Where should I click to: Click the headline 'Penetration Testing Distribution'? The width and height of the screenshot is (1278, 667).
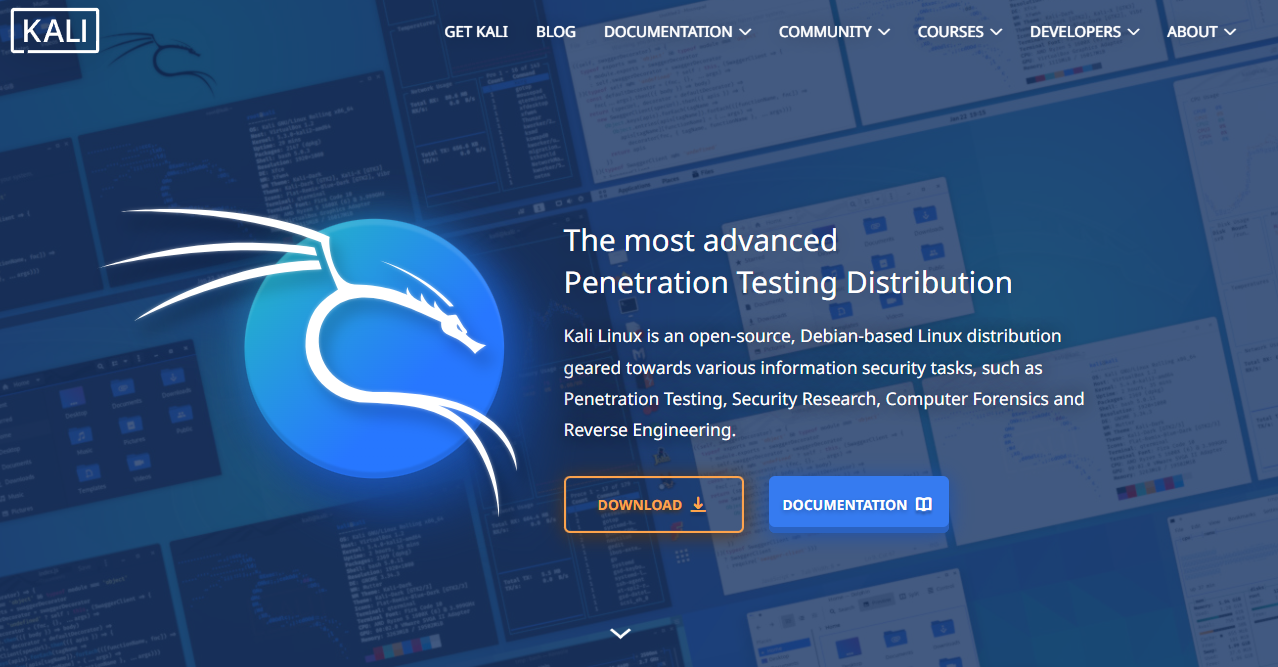[x=788, y=282]
